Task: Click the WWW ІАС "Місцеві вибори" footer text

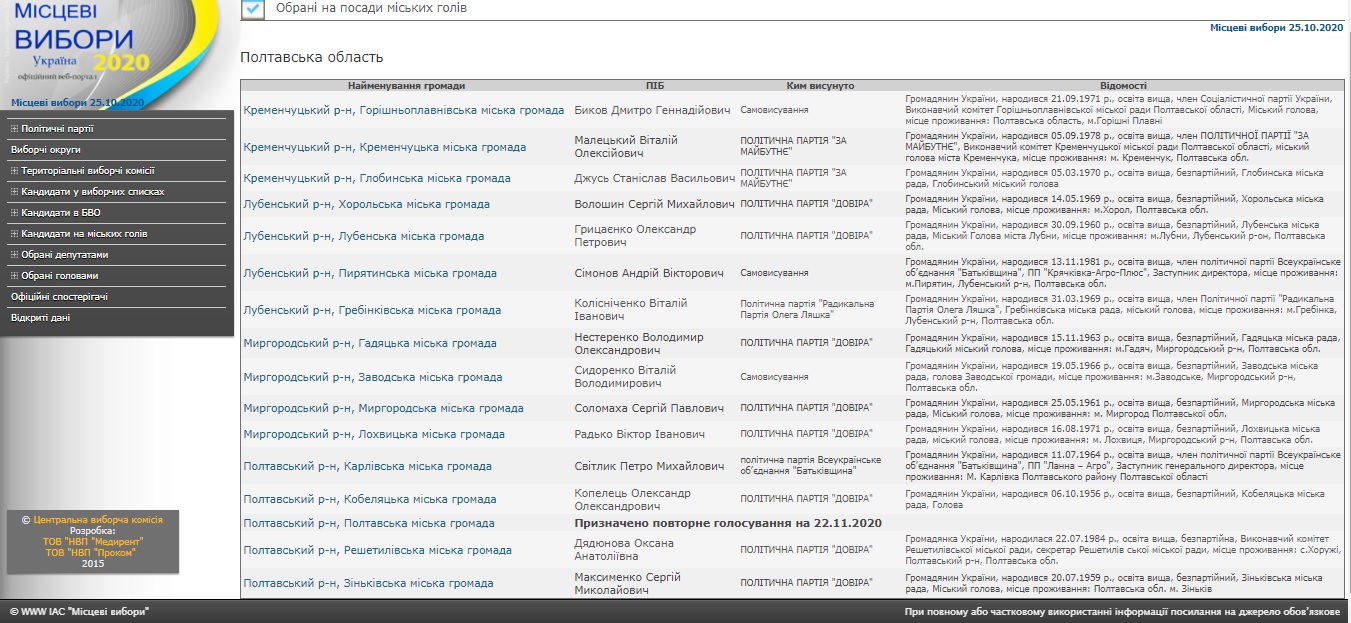Action: 78,611
